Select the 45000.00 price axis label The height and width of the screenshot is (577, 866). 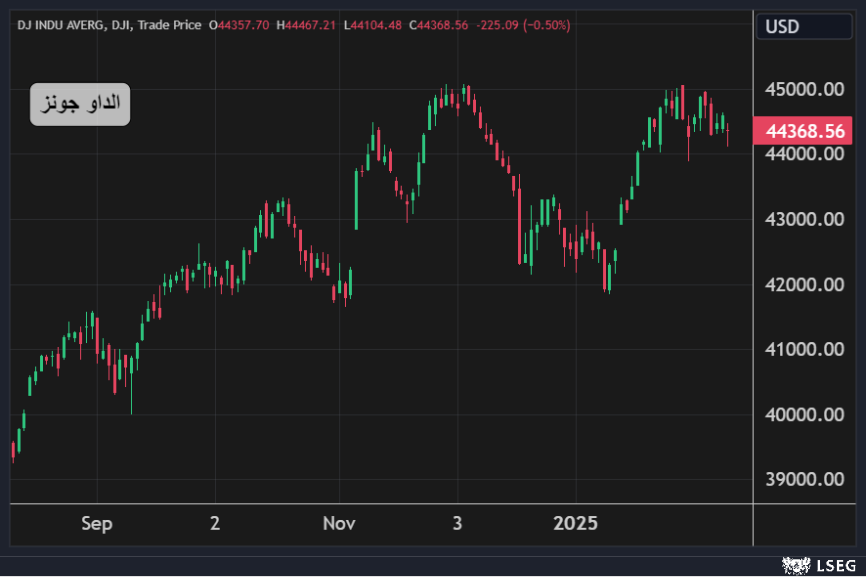pos(805,89)
